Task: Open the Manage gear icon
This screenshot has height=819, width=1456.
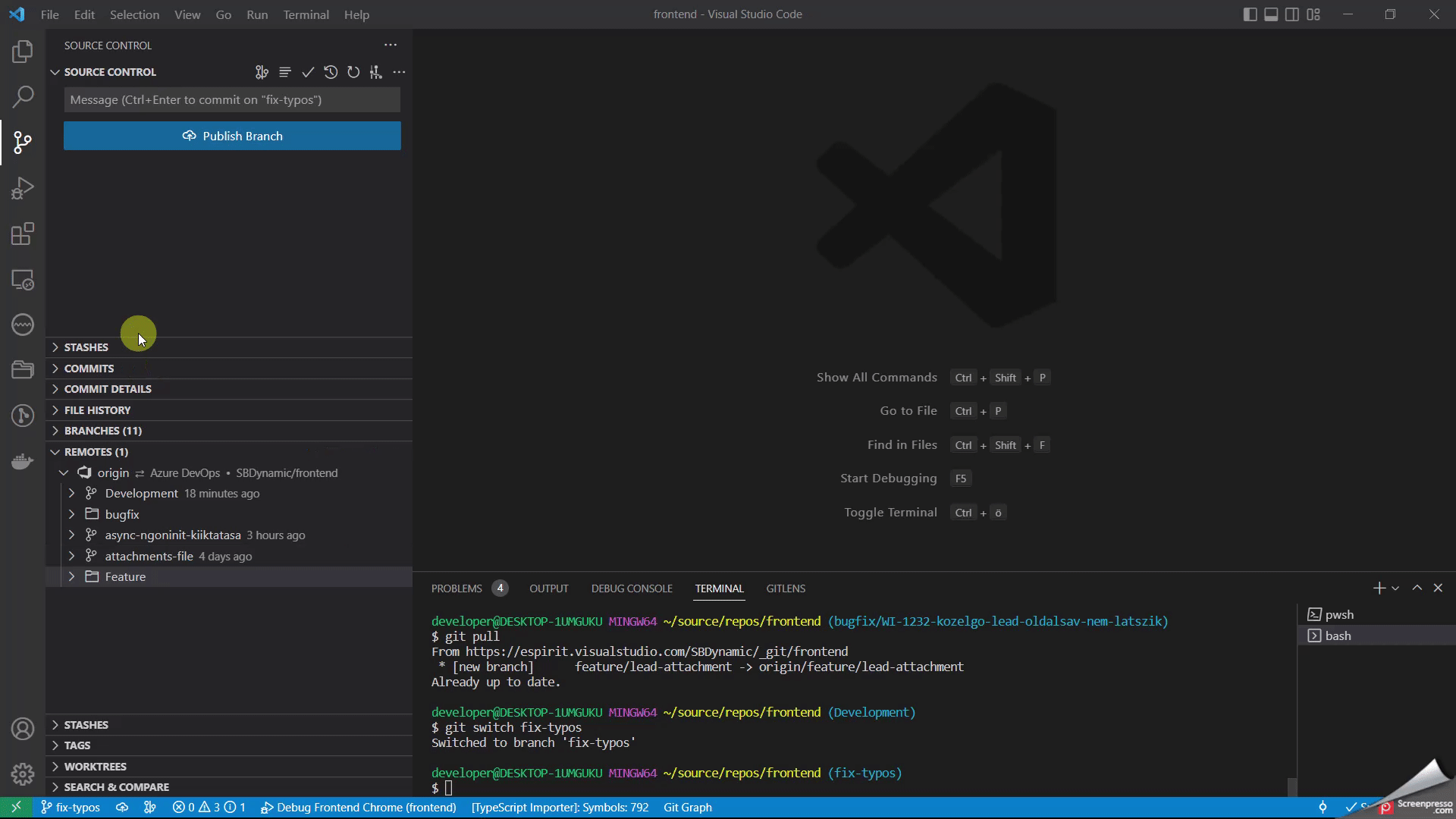Action: pyautogui.click(x=23, y=774)
